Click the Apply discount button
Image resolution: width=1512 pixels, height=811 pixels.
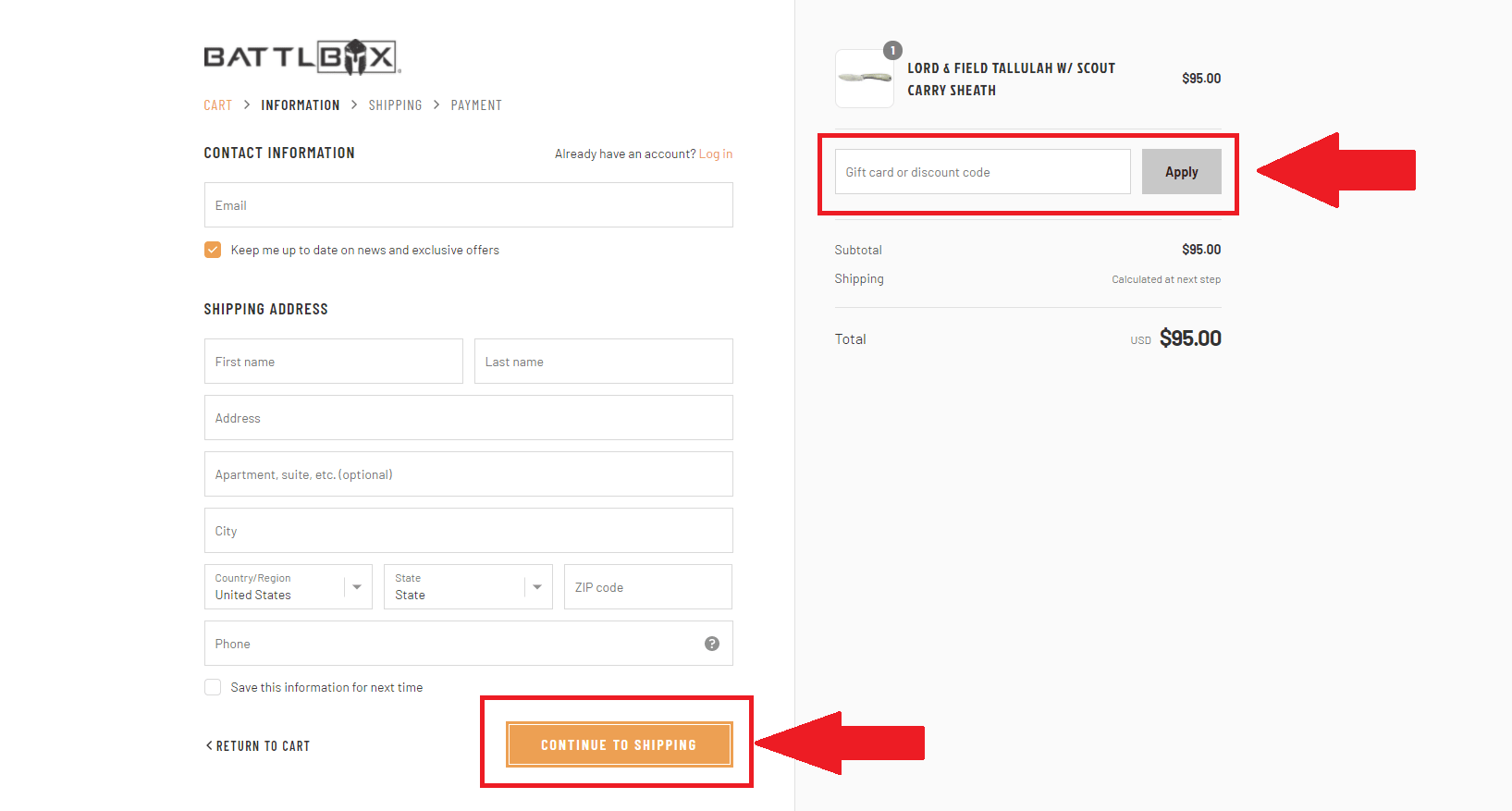click(x=1181, y=172)
